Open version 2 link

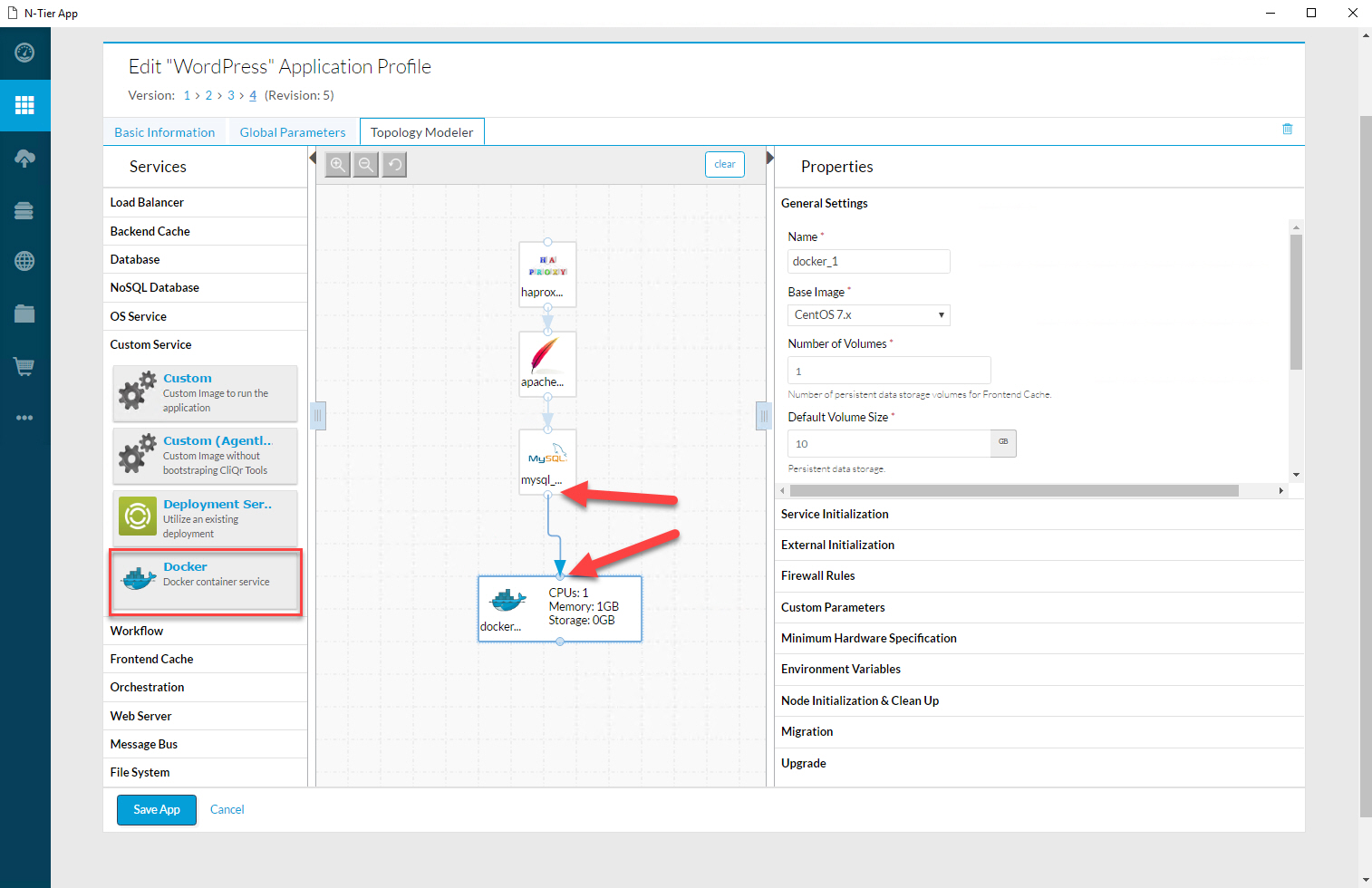(x=208, y=95)
